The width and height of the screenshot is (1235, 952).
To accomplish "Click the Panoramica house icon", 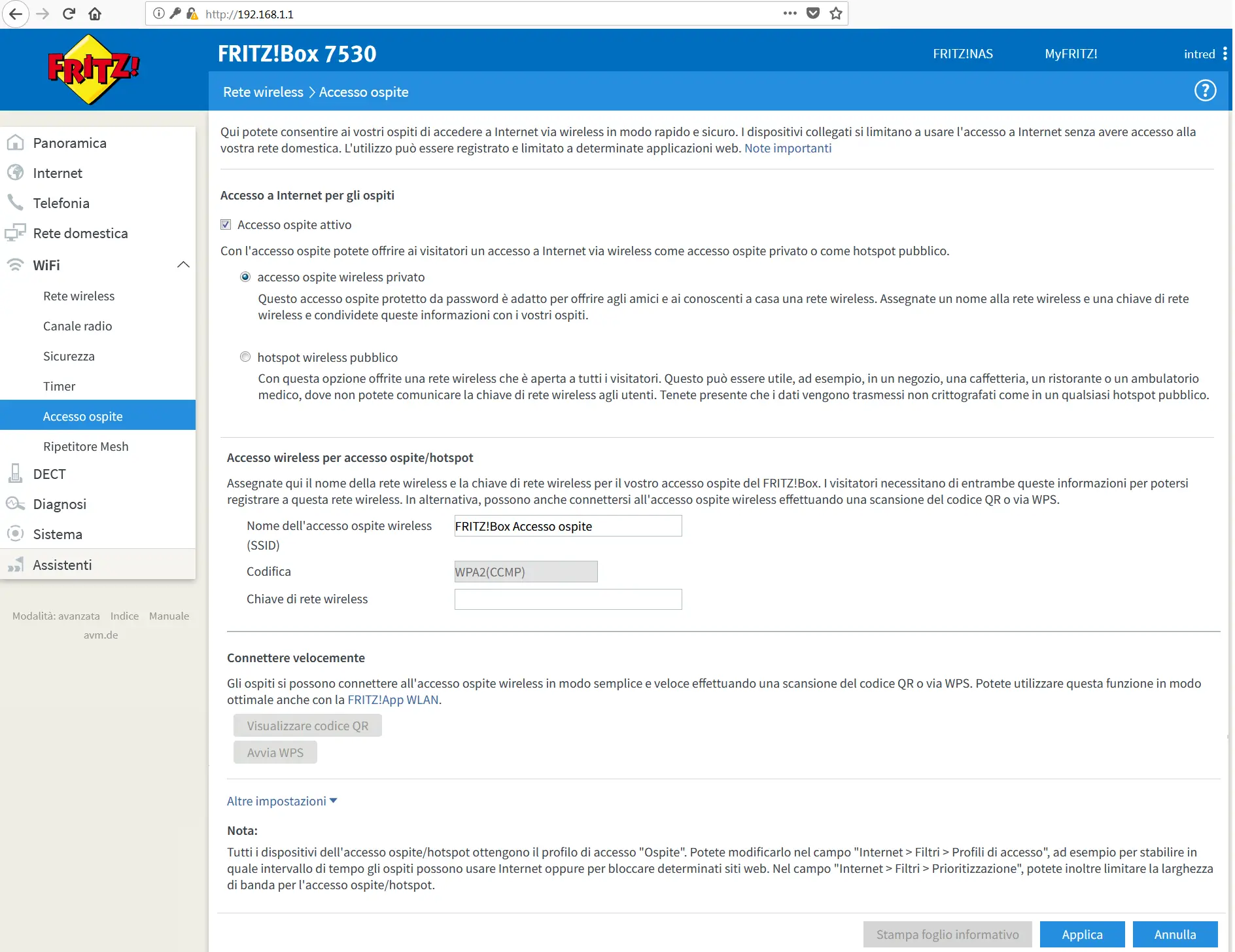I will (x=16, y=143).
